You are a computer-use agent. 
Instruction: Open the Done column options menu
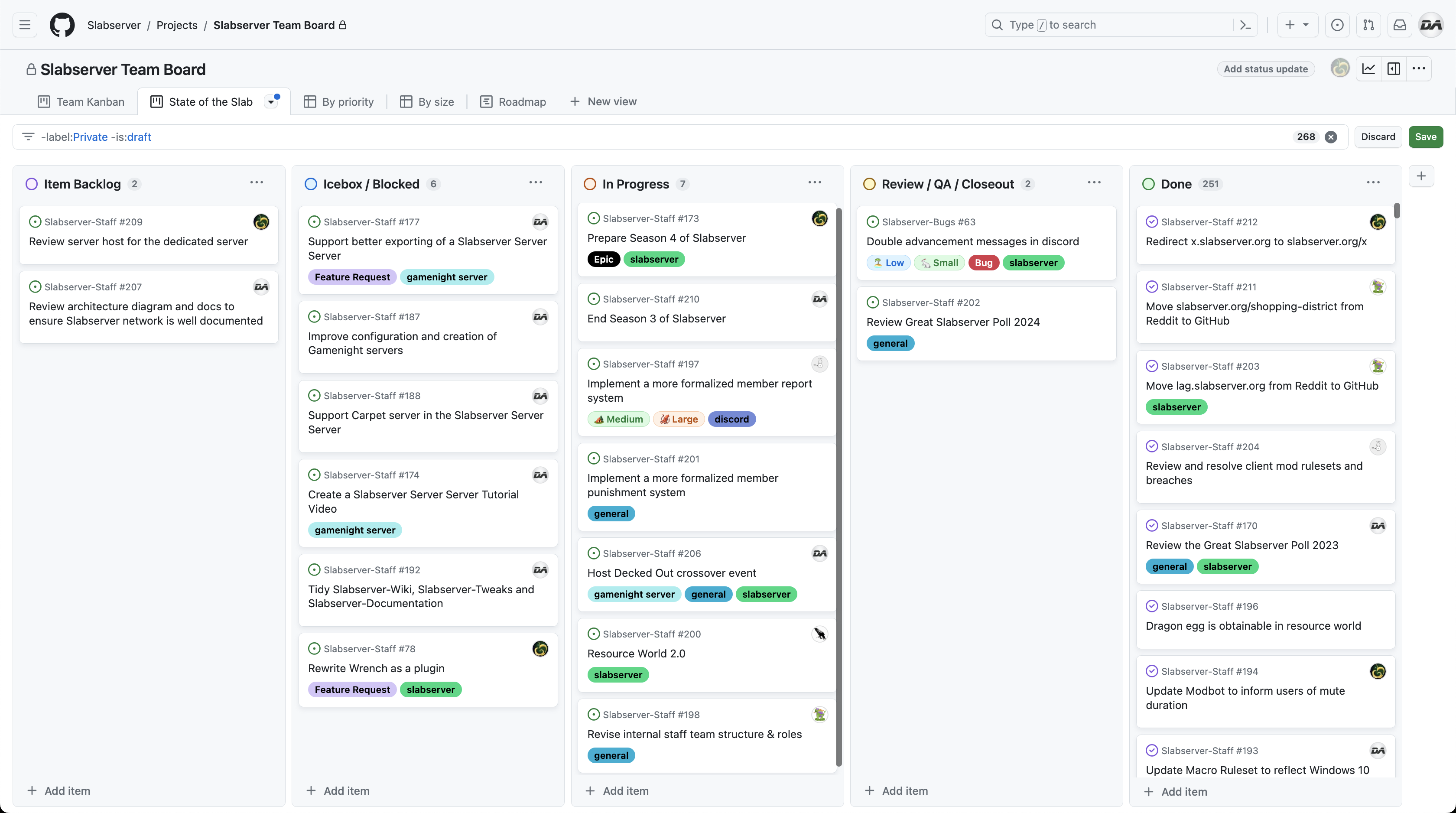1373,182
